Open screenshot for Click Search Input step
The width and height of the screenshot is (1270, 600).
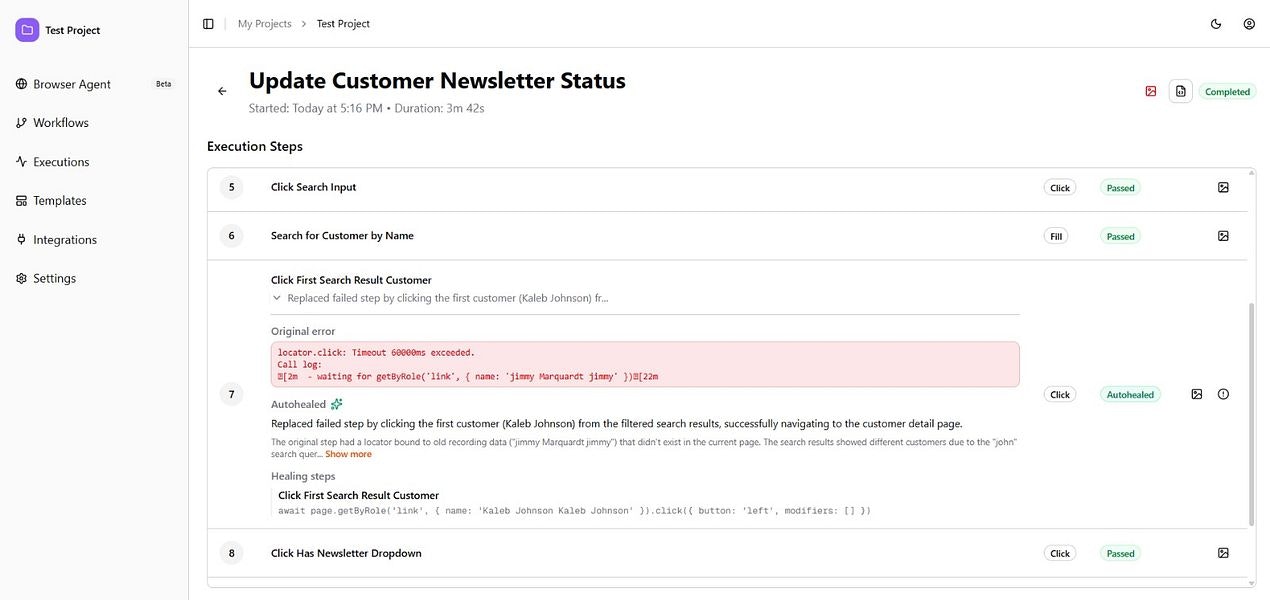tap(1222, 186)
